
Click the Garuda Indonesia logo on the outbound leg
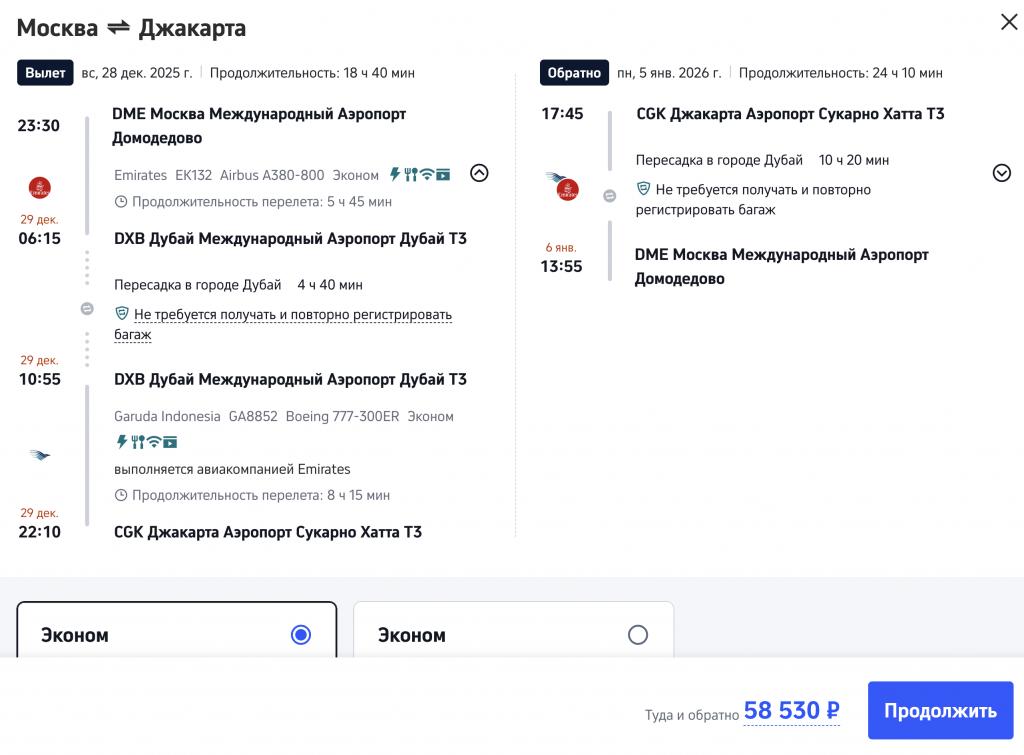(40, 455)
